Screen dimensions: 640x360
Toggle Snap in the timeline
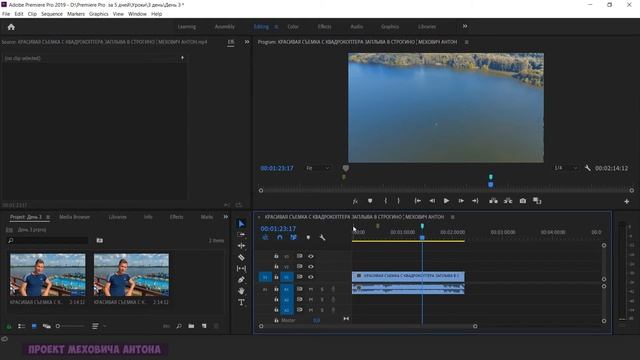[x=280, y=237]
